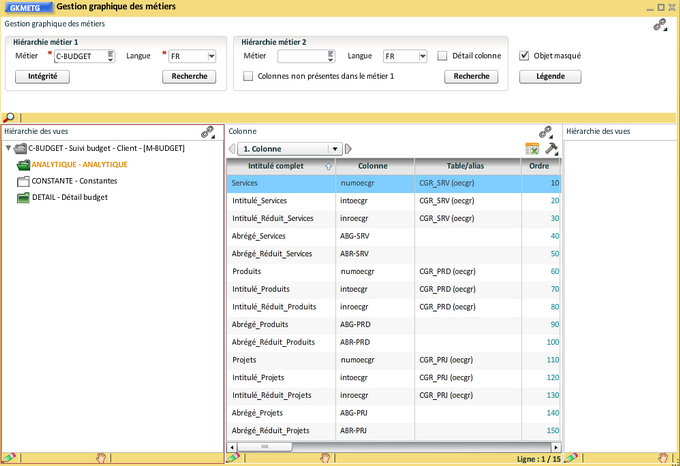The height and width of the screenshot is (466, 680).
Task: Click pencil edit icon at bottom of Colonne panel
Action: coord(233,457)
